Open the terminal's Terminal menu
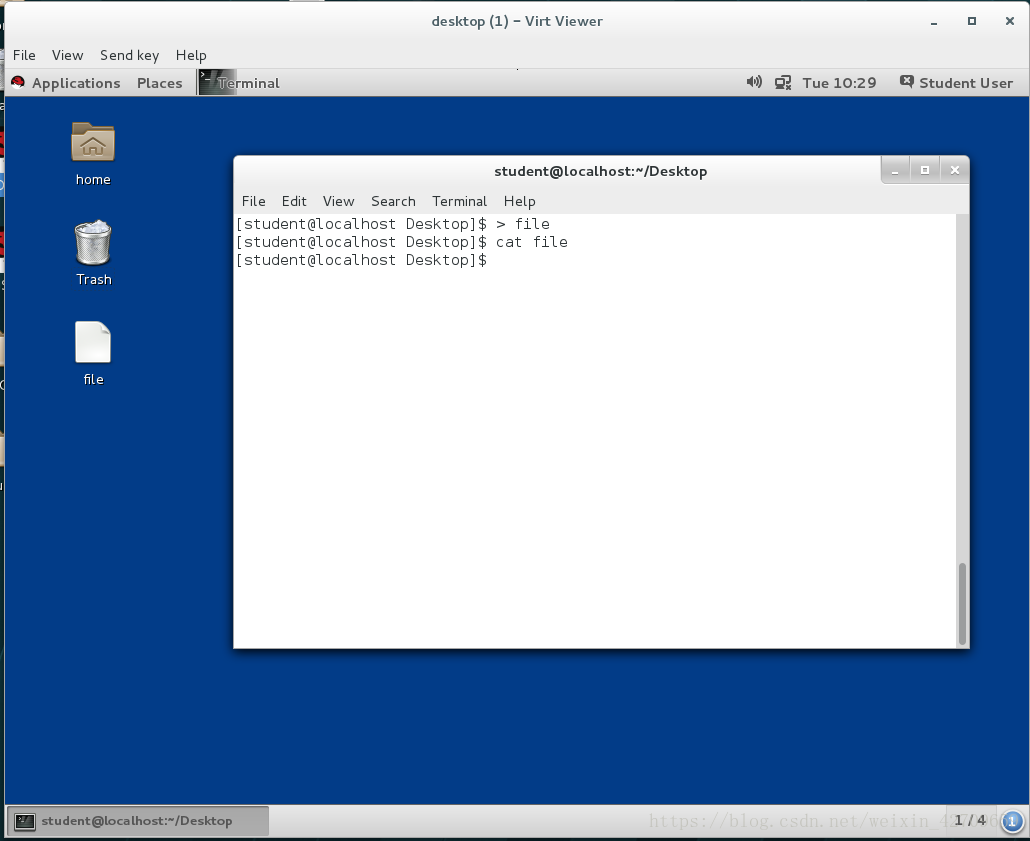The width and height of the screenshot is (1030, 841). pos(459,201)
